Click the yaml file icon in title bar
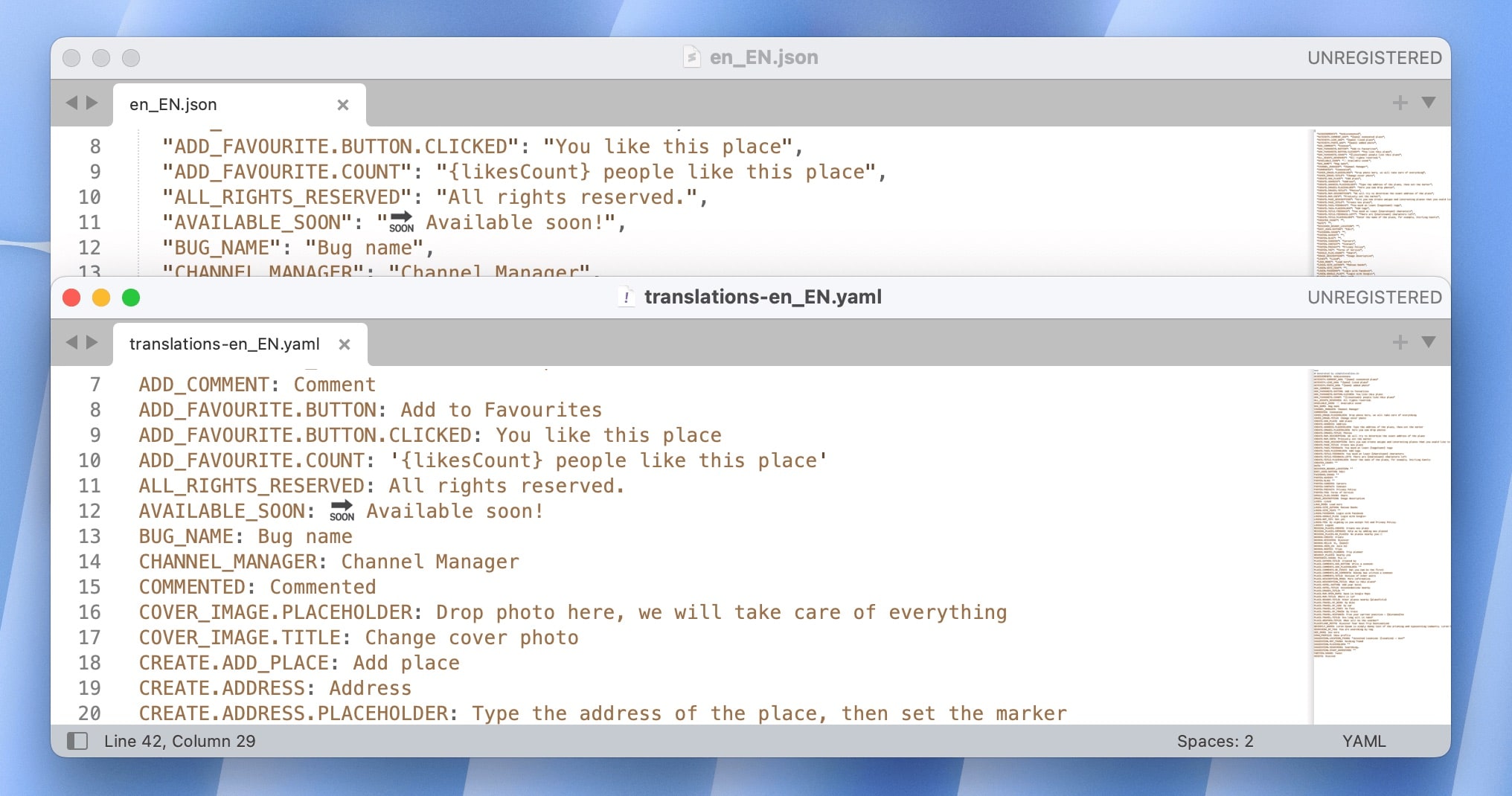The width and height of the screenshot is (1512, 796). [627, 298]
